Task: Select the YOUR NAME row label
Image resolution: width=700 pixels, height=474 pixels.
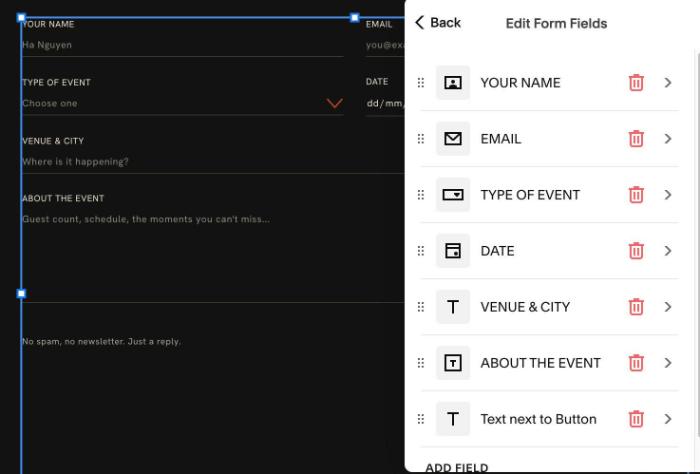Action: pyautogui.click(x=520, y=83)
